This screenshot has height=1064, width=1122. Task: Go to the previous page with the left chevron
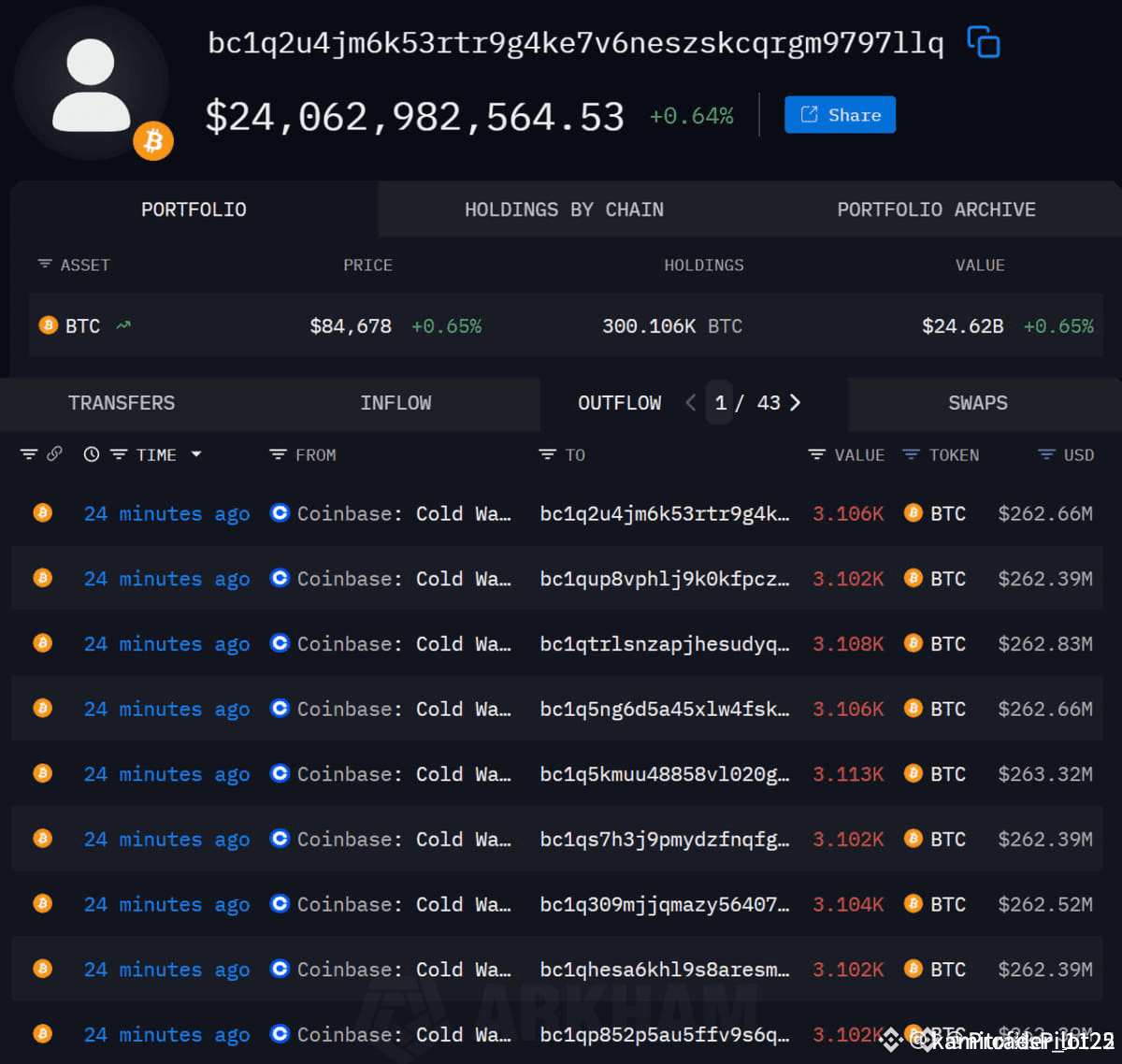pos(691,403)
